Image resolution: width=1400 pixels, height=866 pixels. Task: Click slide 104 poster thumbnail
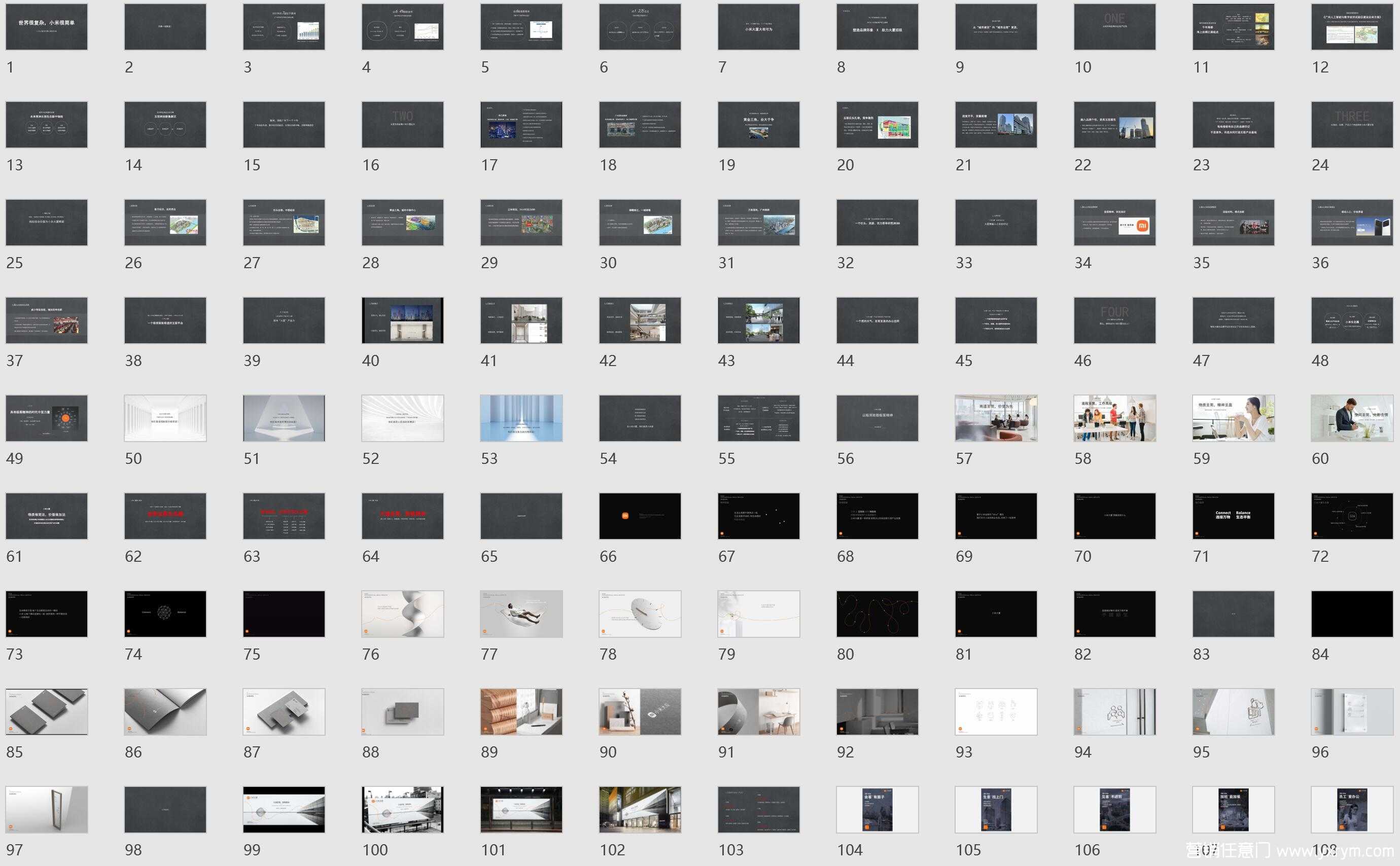[877, 809]
